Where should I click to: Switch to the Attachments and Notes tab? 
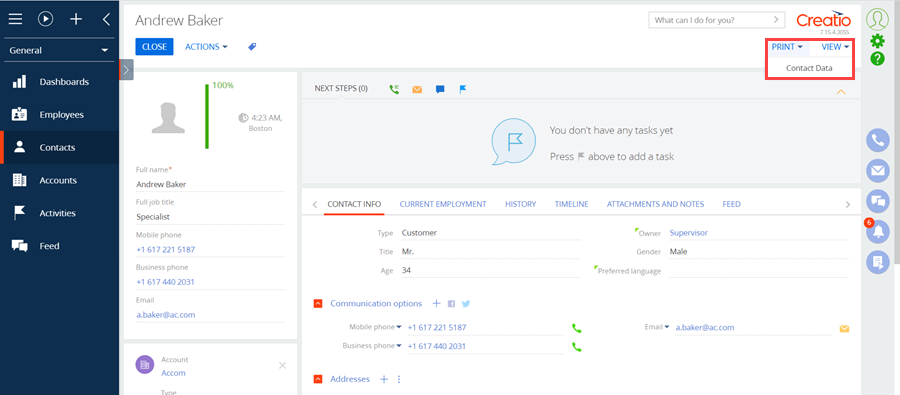click(655, 204)
